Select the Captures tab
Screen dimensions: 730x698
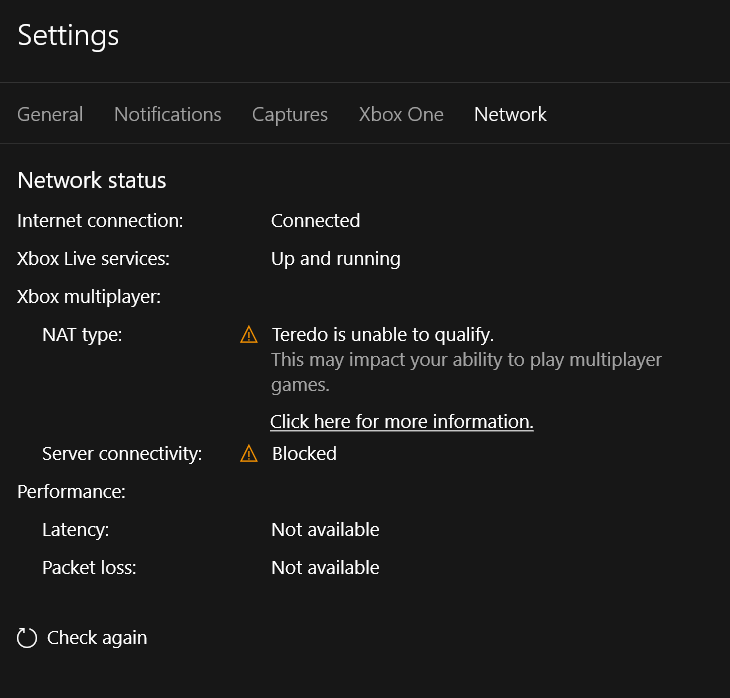pos(290,115)
